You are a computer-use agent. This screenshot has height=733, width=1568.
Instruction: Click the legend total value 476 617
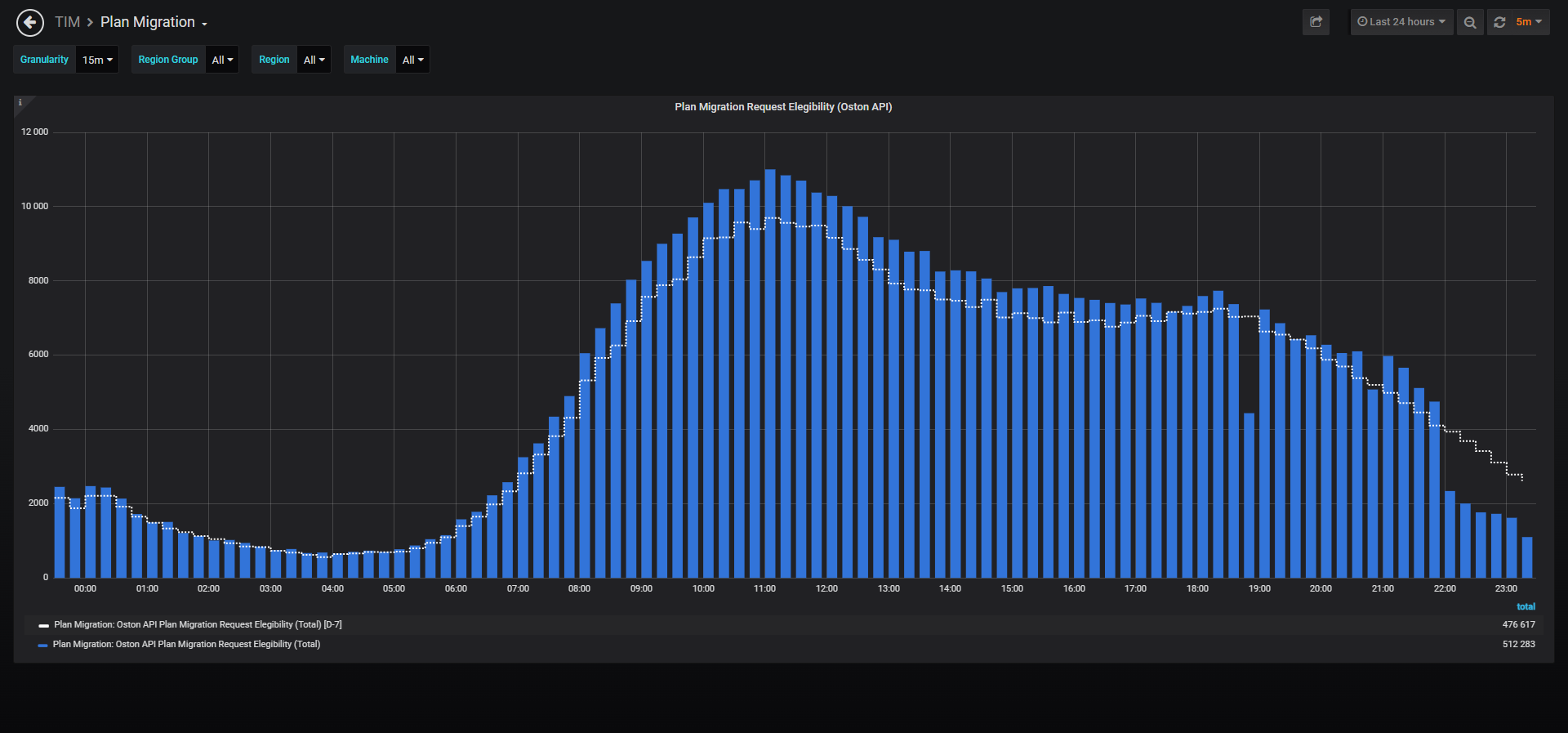[1519, 625]
